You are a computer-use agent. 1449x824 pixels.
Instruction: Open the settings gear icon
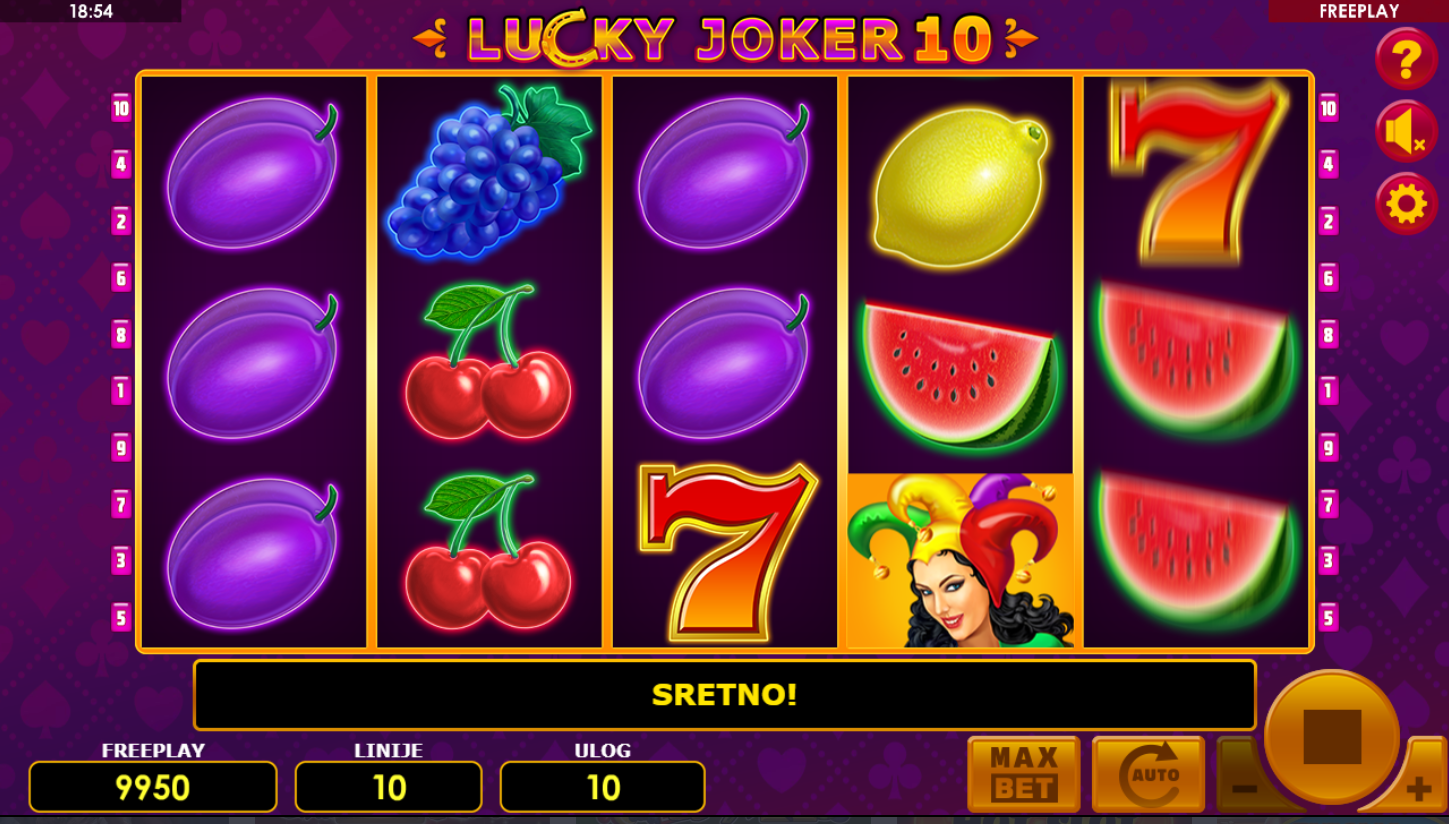click(1406, 204)
